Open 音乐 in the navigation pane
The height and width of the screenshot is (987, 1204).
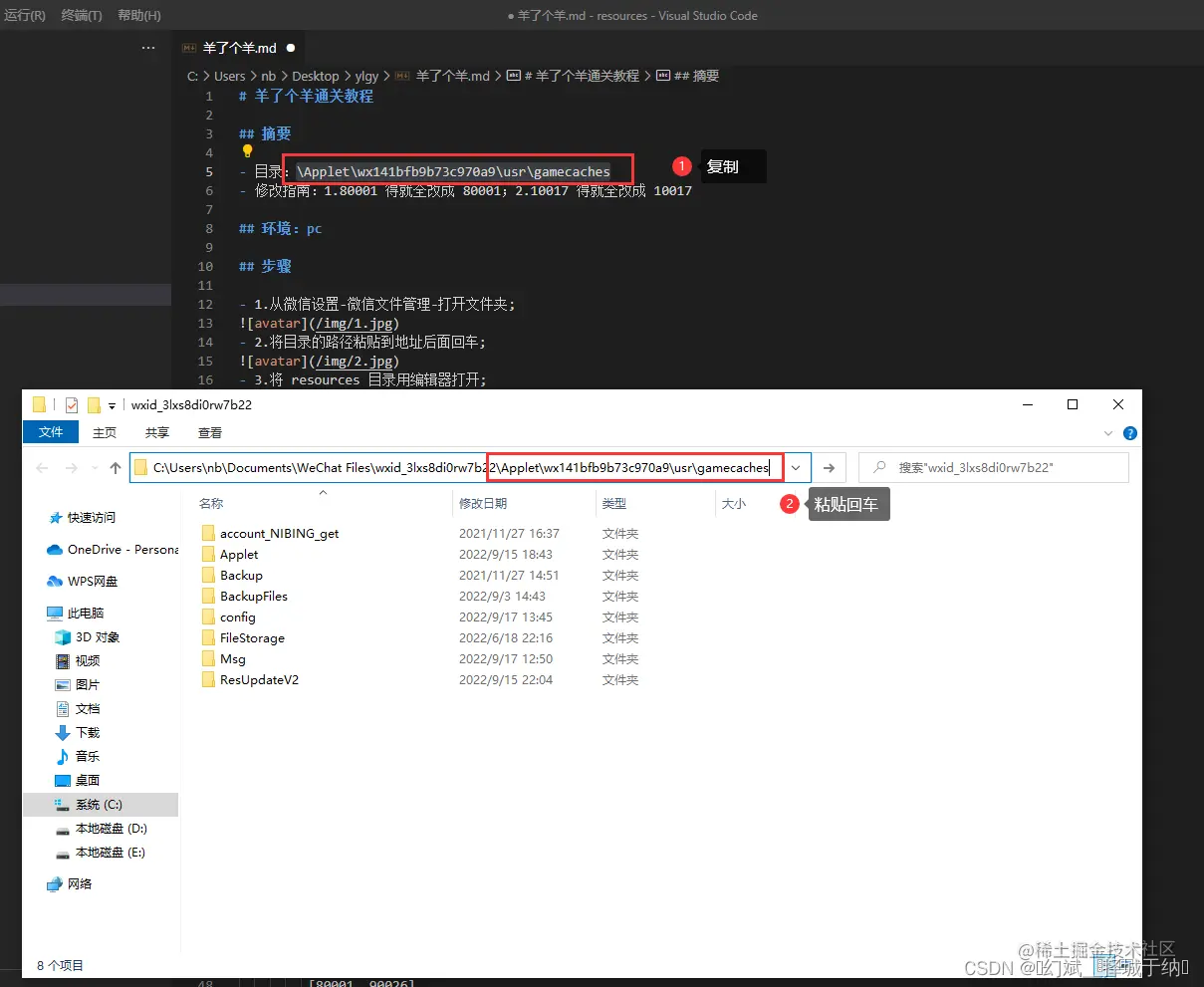87,757
